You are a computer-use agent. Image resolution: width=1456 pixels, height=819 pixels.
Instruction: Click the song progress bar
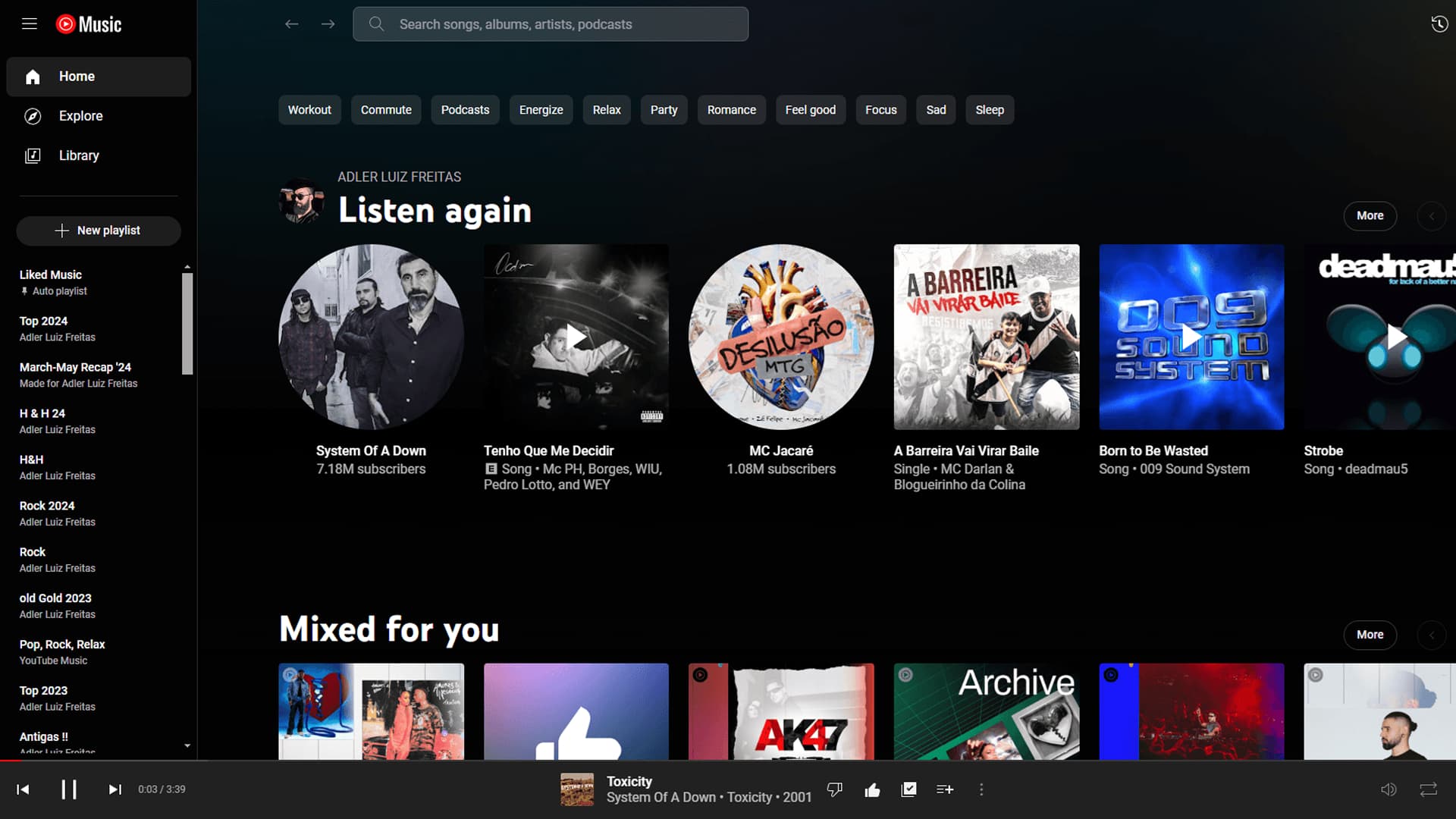[728, 760]
